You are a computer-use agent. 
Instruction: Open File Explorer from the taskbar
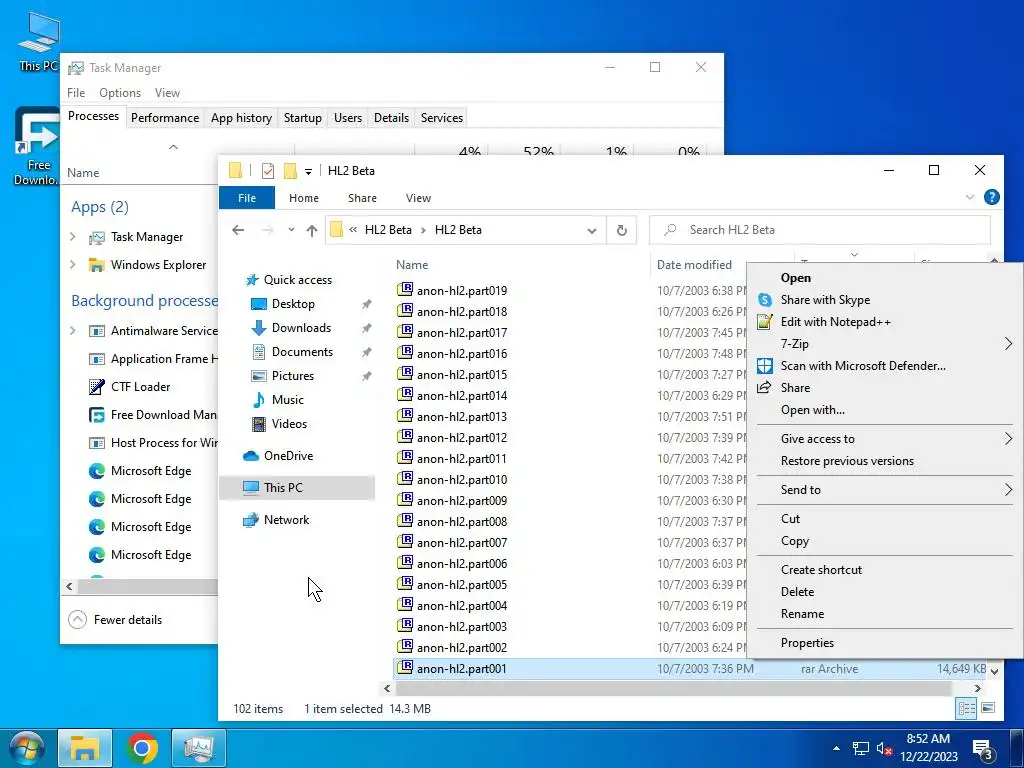click(x=85, y=748)
